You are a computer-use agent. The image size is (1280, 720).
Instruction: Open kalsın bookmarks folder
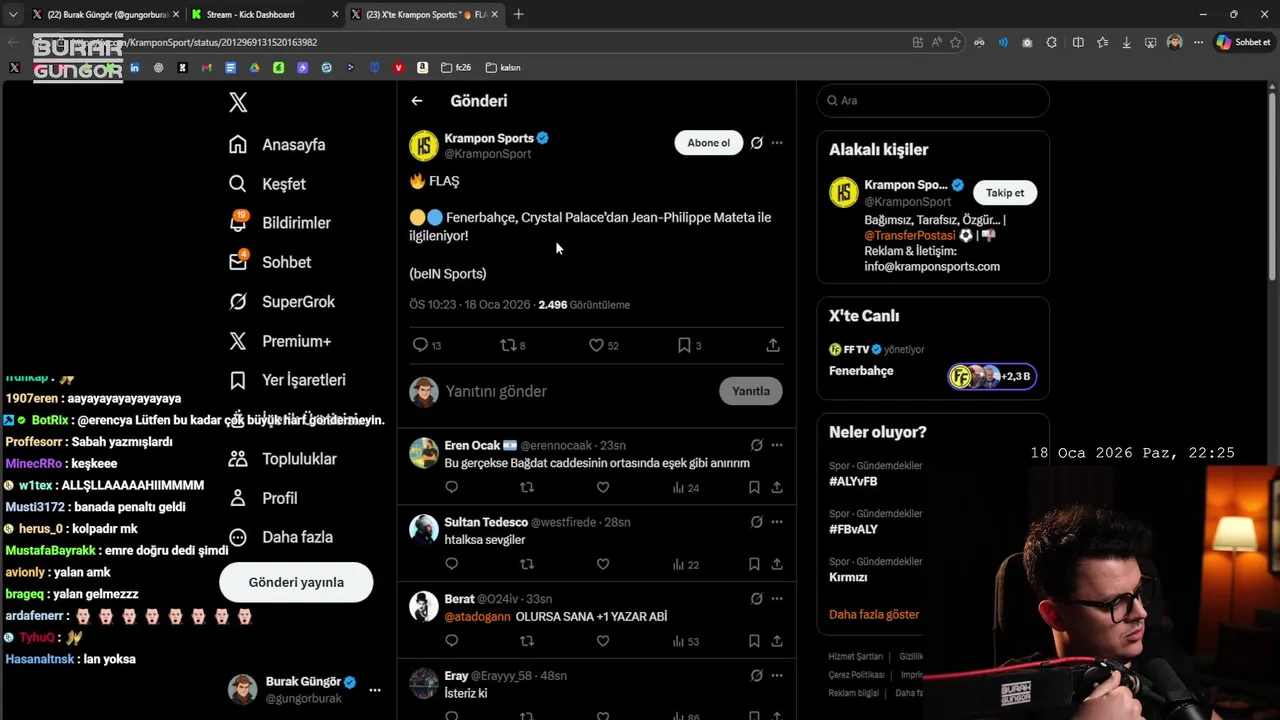point(503,68)
